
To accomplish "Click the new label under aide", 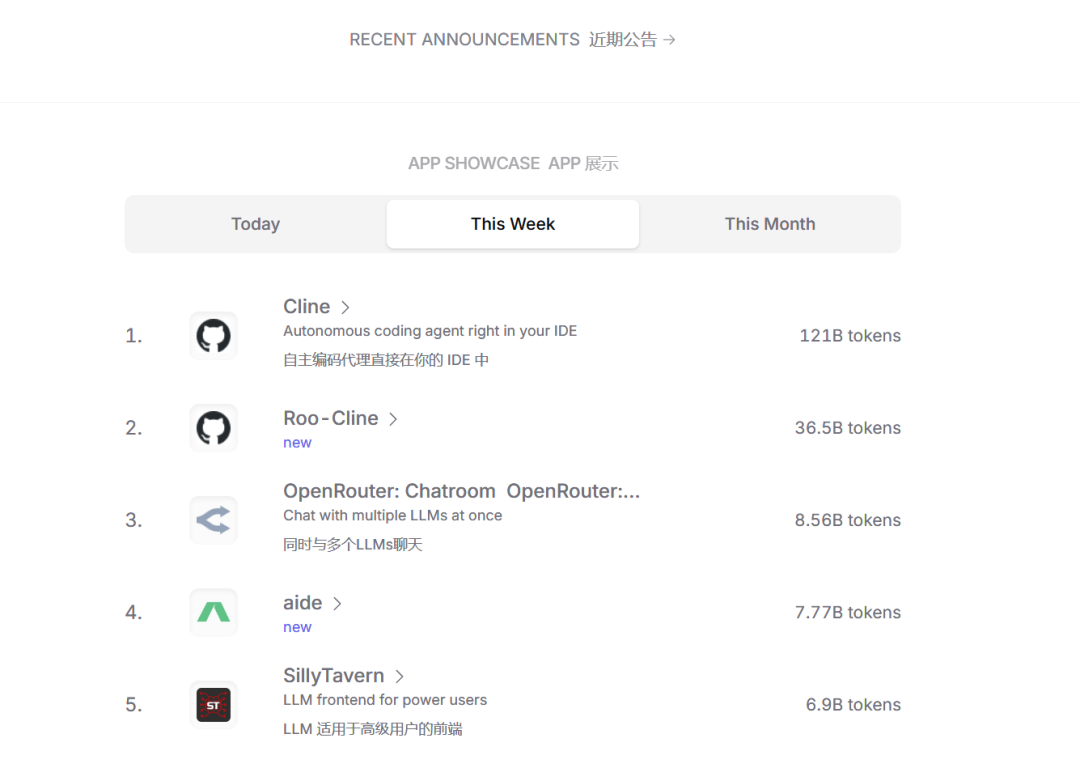I will pyautogui.click(x=297, y=627).
